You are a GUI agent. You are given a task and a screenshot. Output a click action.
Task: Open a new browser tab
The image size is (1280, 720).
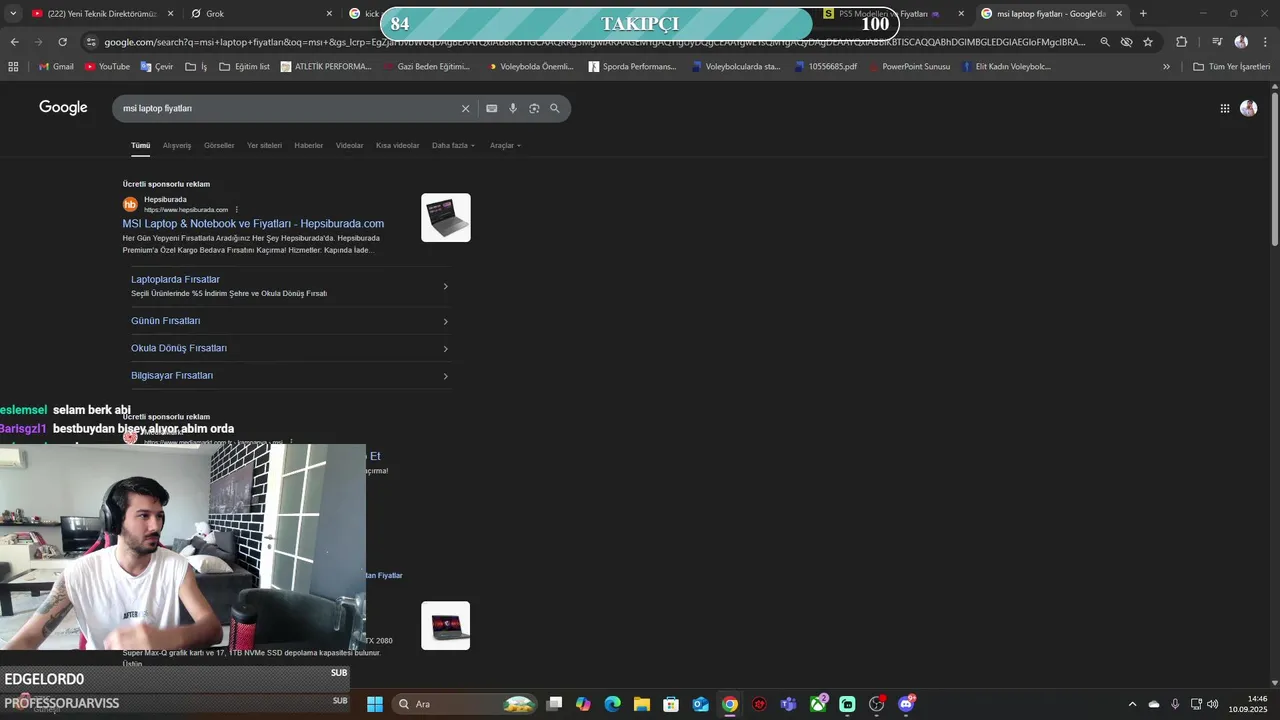coord(1143,14)
